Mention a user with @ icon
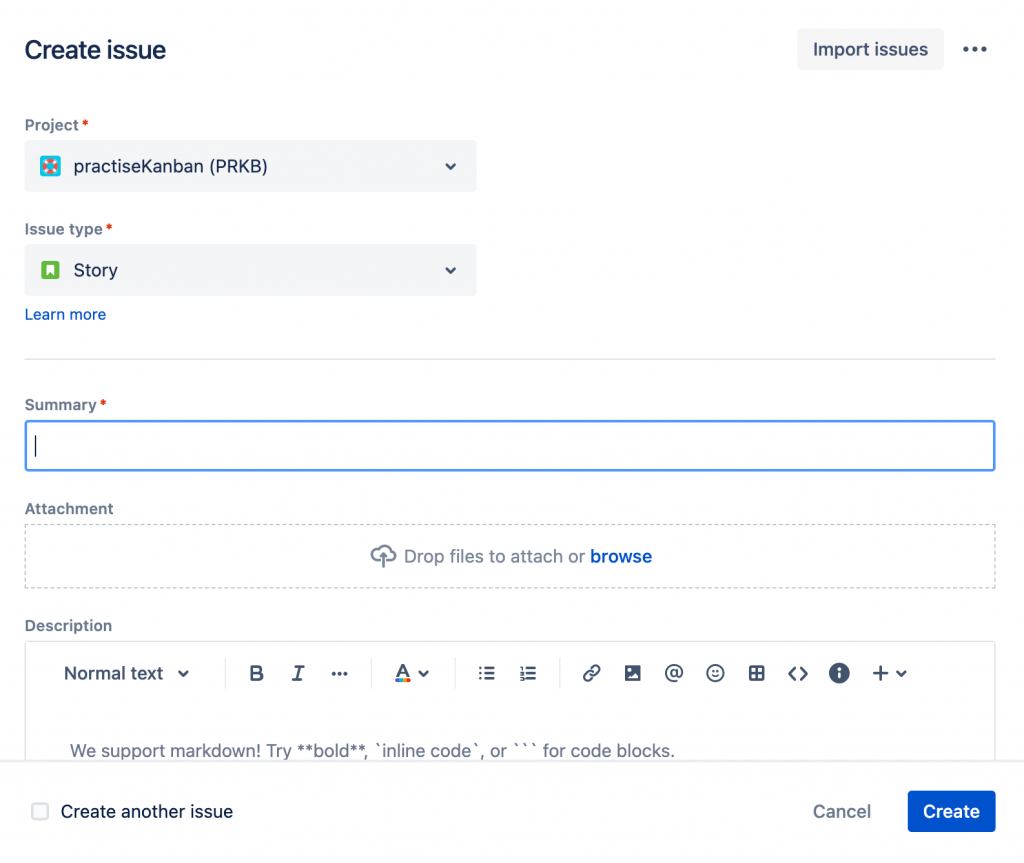The width and height of the screenshot is (1024, 863). (673, 674)
